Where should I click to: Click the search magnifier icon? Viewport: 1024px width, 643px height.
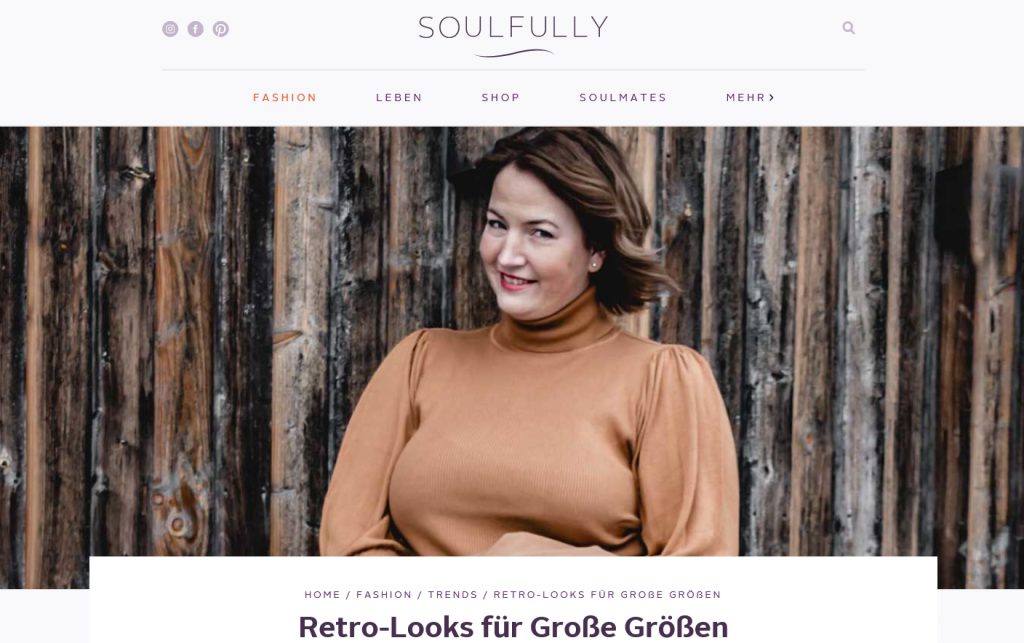[848, 27]
